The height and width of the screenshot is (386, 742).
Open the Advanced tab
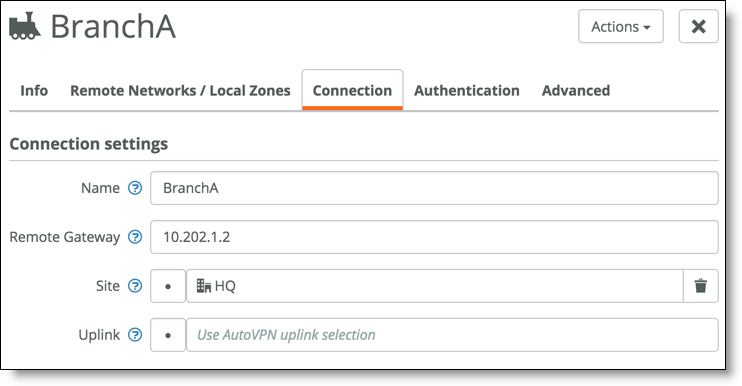click(x=576, y=90)
